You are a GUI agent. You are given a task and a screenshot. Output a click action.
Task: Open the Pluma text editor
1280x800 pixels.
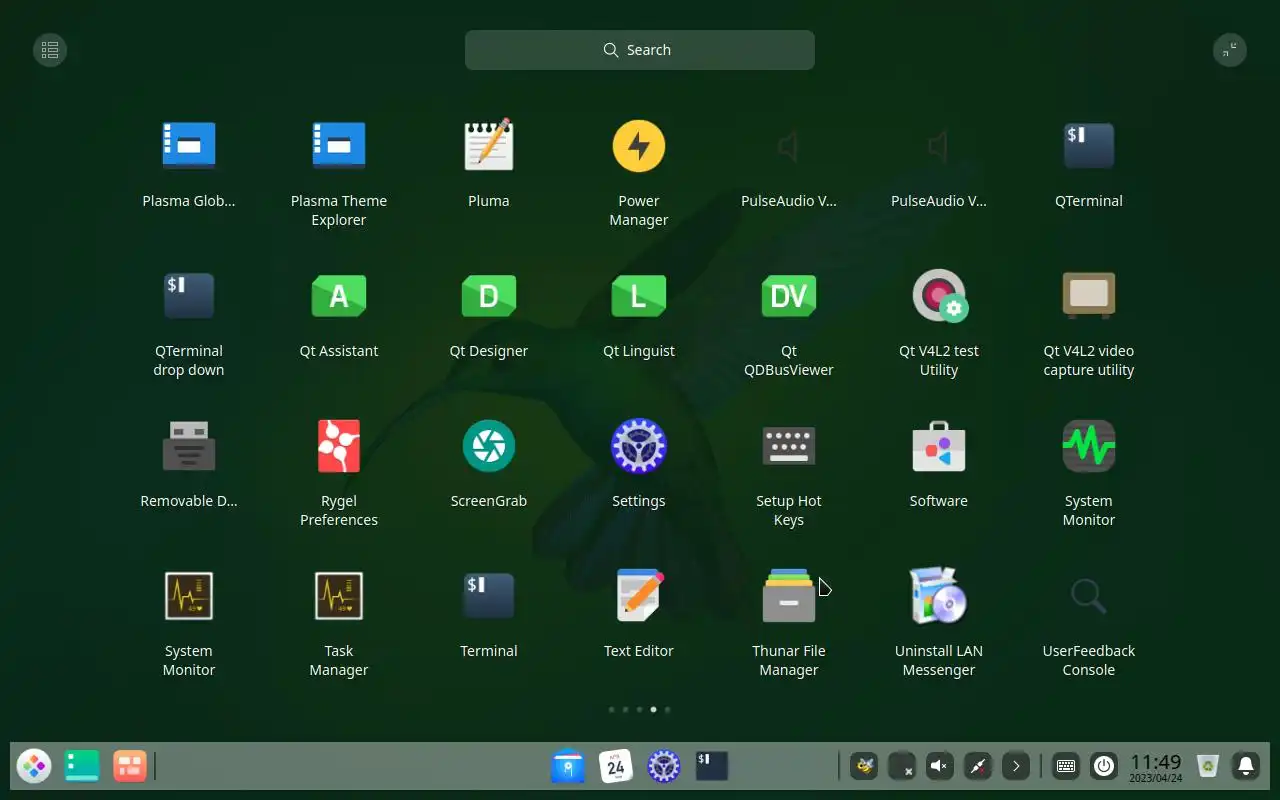[489, 146]
